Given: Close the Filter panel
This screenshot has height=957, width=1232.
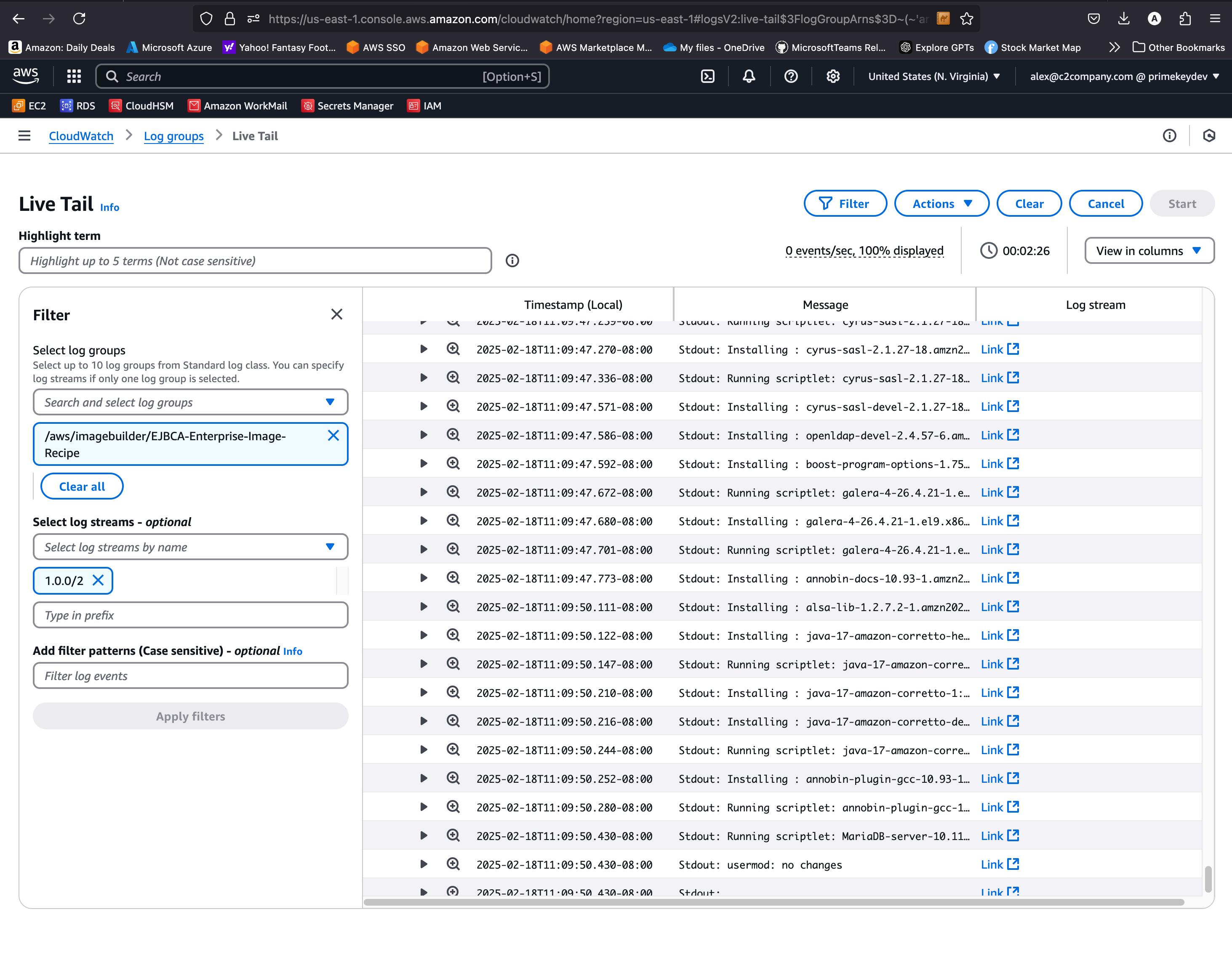Looking at the screenshot, I should pos(336,314).
